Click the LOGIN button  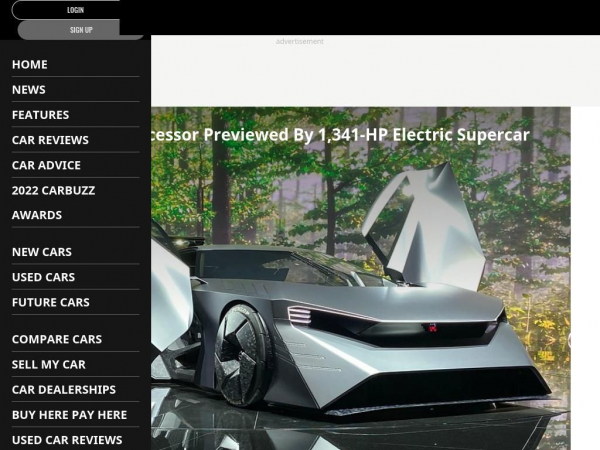coord(75,10)
